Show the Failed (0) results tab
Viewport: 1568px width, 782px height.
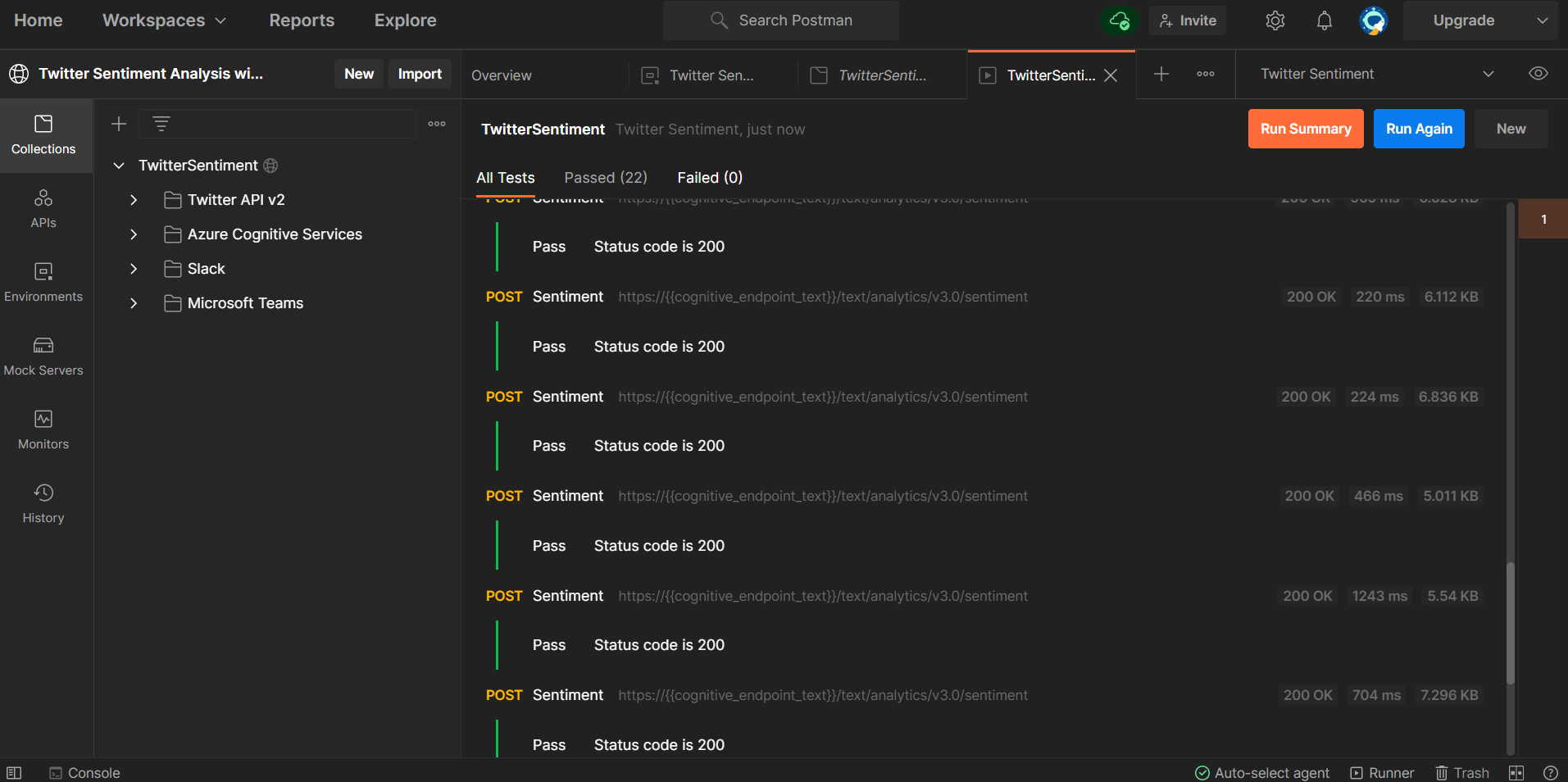click(710, 178)
